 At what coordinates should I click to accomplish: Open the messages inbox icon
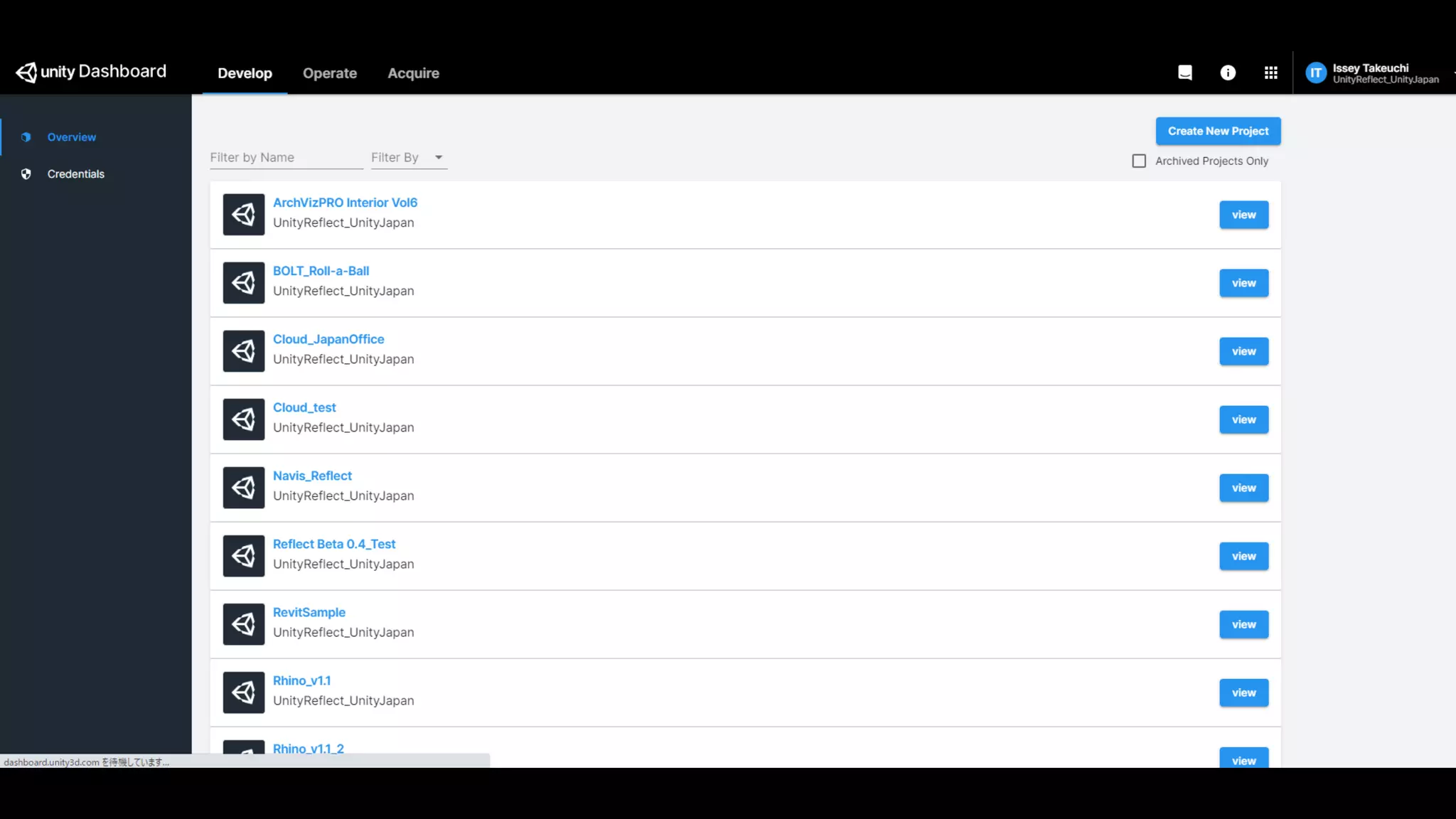tap(1184, 73)
